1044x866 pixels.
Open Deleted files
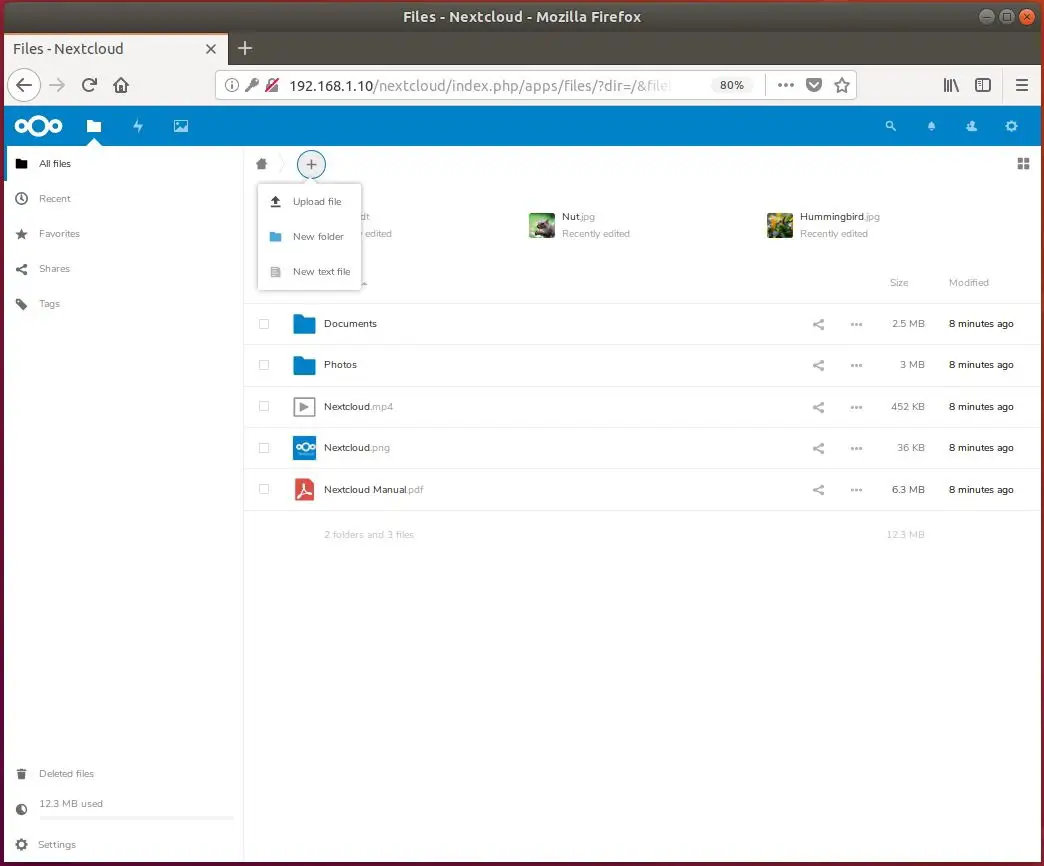click(124, 773)
